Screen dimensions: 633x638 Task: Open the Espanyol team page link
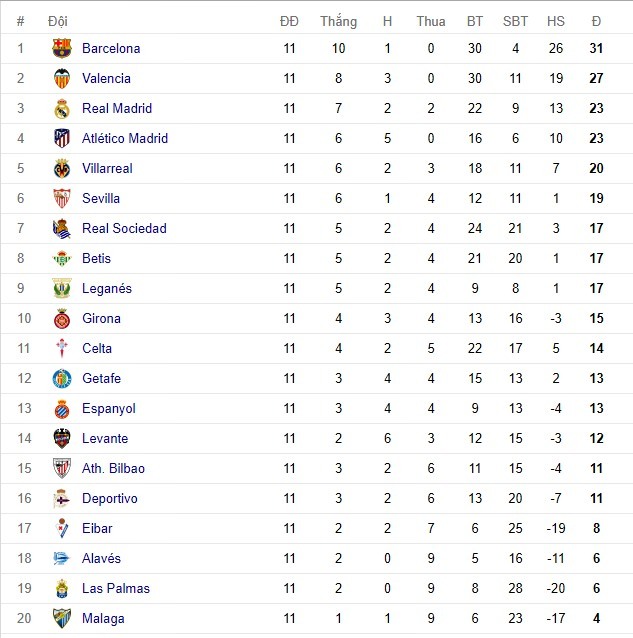[x=108, y=408]
